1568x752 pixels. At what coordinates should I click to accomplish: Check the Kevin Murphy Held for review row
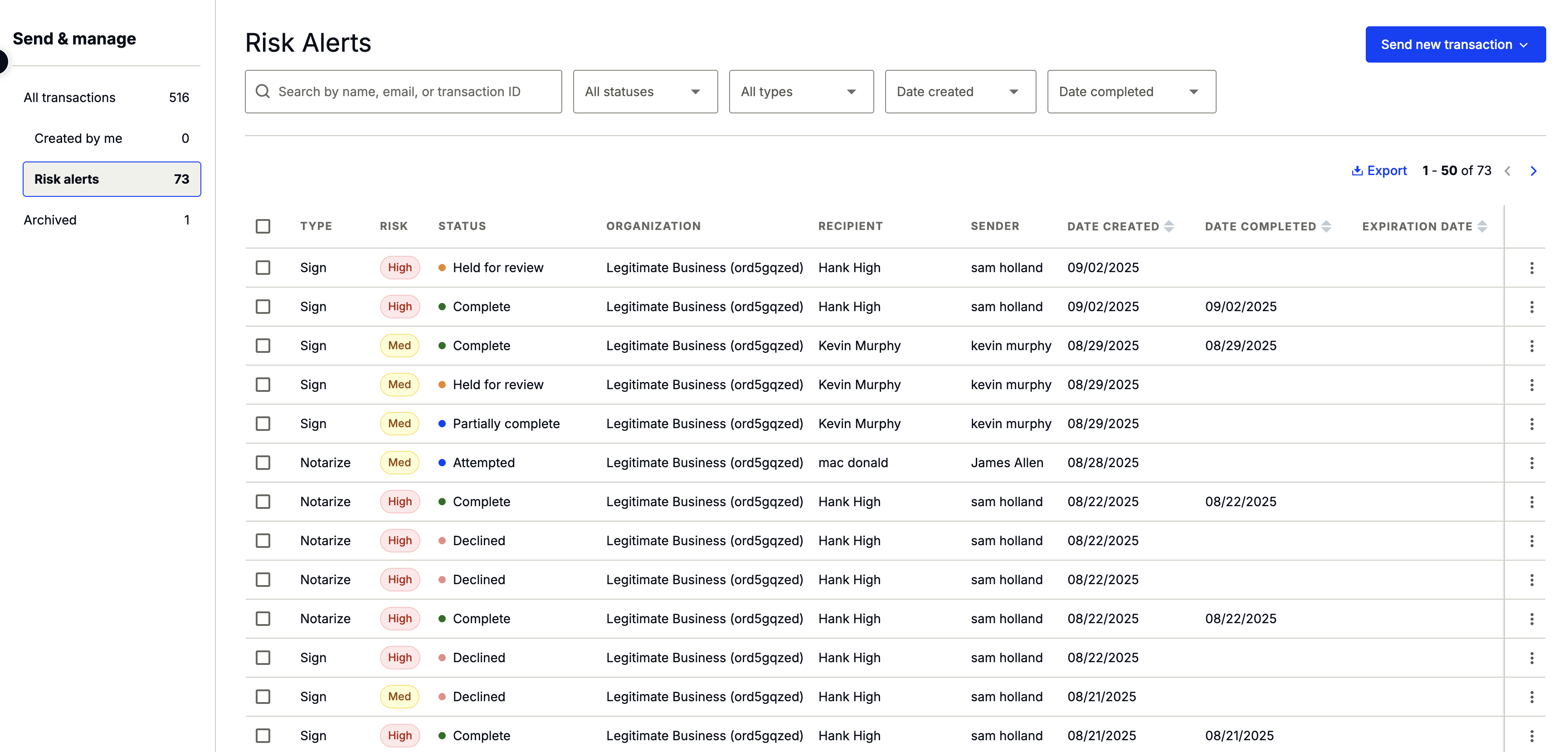[x=263, y=385]
